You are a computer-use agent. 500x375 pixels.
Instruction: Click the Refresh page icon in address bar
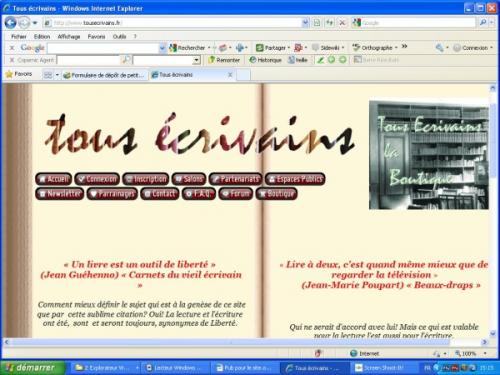329,23
